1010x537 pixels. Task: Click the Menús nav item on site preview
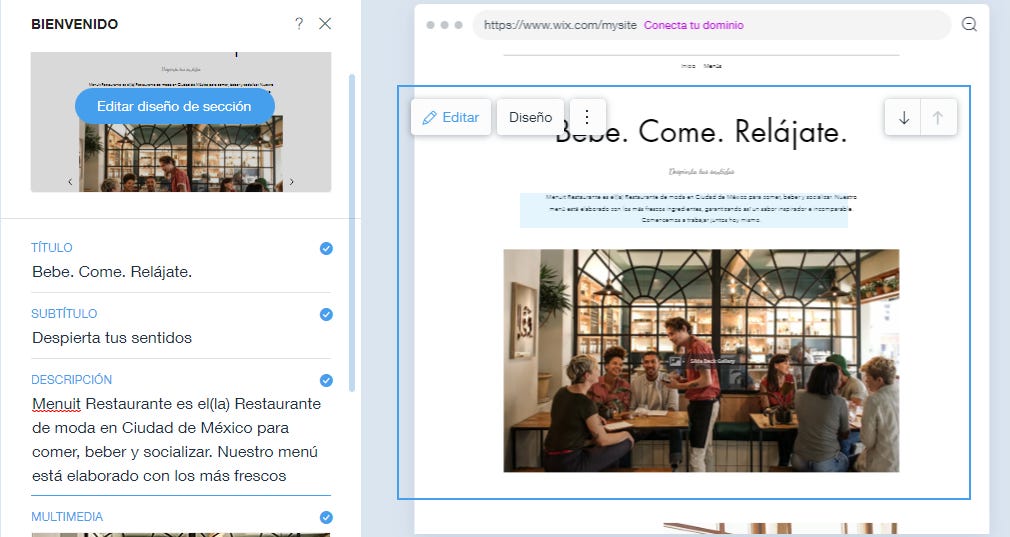tap(712, 66)
